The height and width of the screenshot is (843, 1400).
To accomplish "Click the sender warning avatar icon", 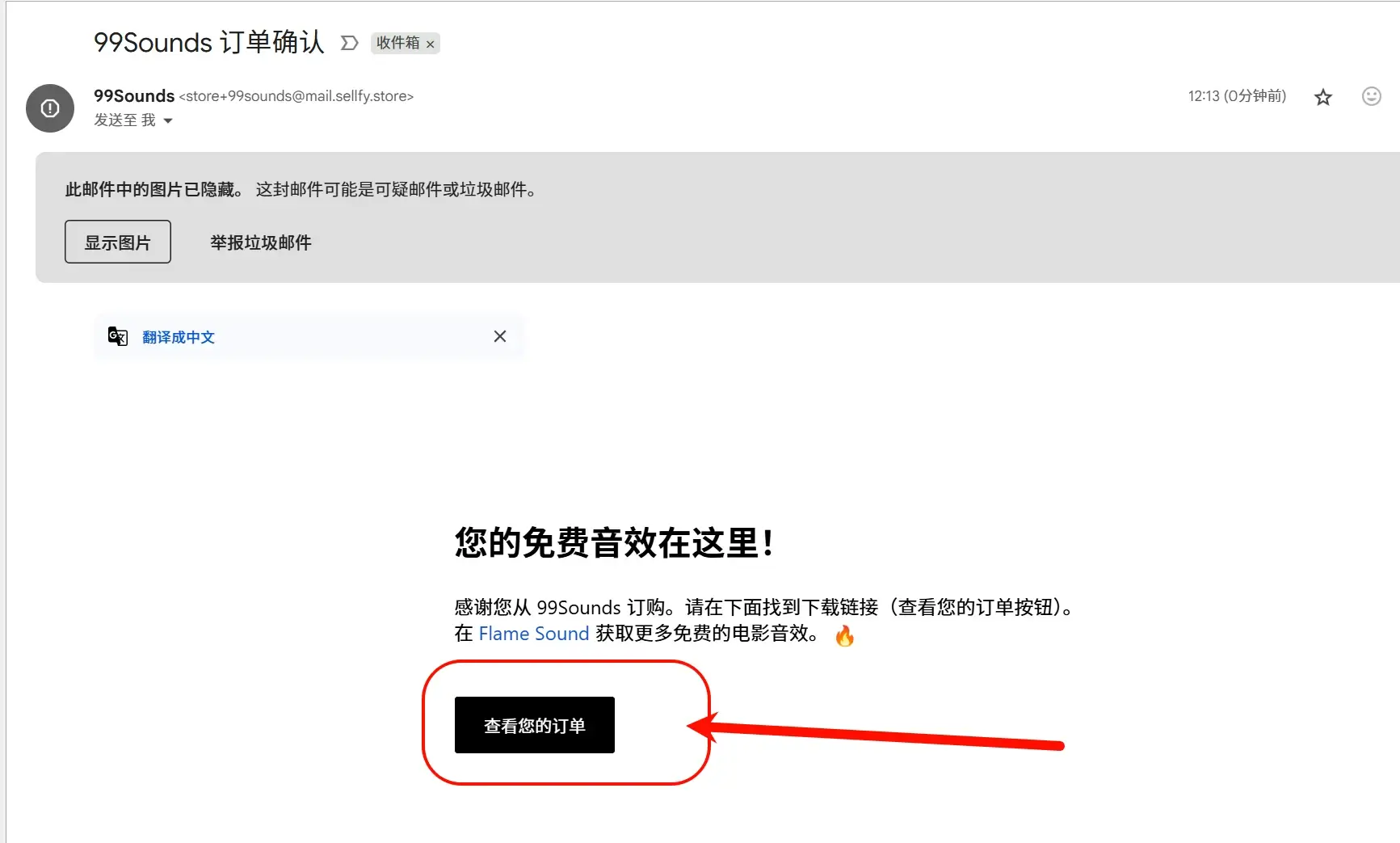I will tap(50, 107).
